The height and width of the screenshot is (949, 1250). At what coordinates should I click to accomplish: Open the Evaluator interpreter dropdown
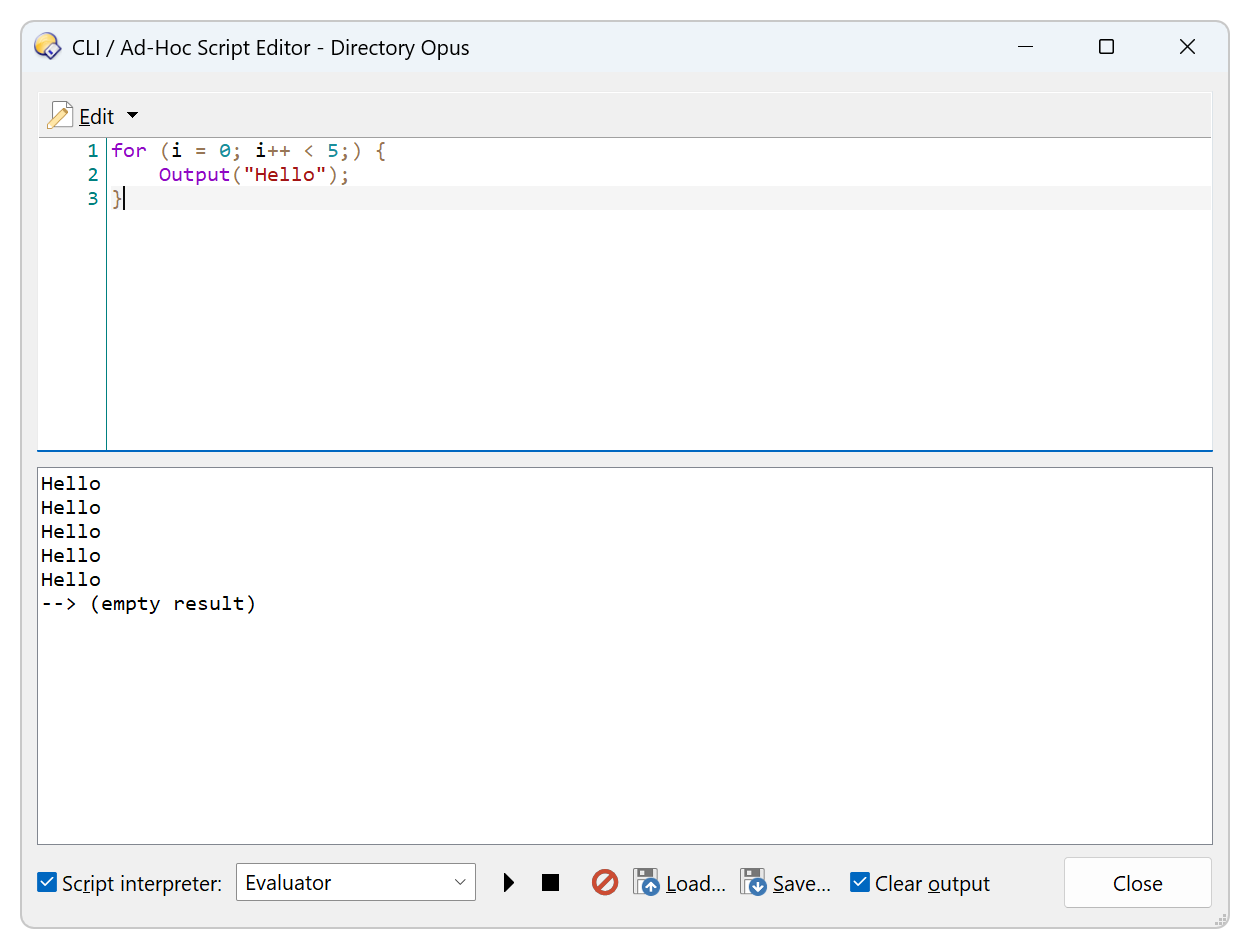point(355,883)
